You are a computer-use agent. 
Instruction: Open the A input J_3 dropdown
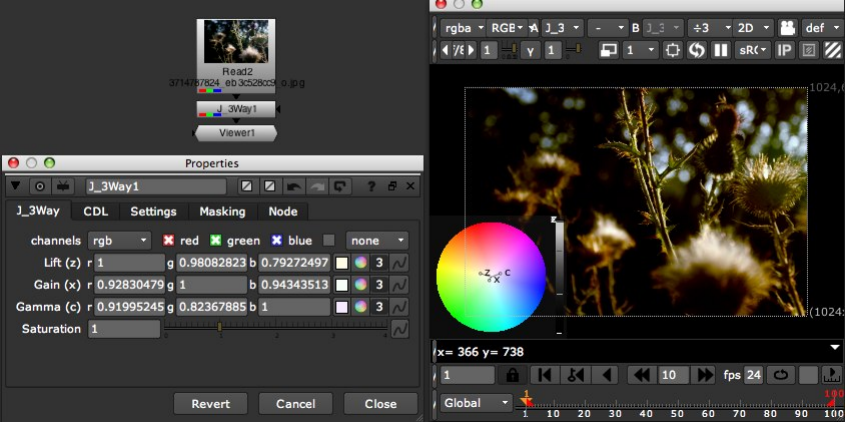tap(563, 27)
